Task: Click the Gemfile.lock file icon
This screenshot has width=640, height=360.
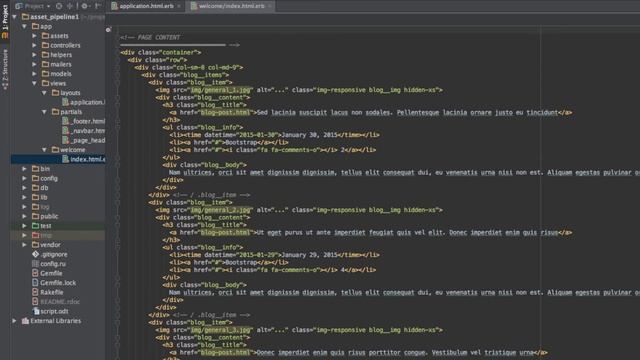Action: click(36, 282)
